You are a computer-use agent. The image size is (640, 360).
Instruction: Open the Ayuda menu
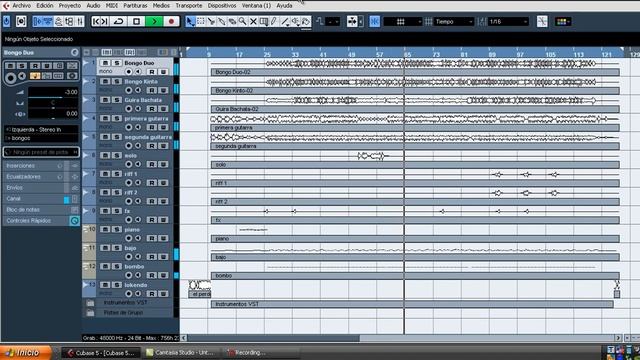point(284,6)
